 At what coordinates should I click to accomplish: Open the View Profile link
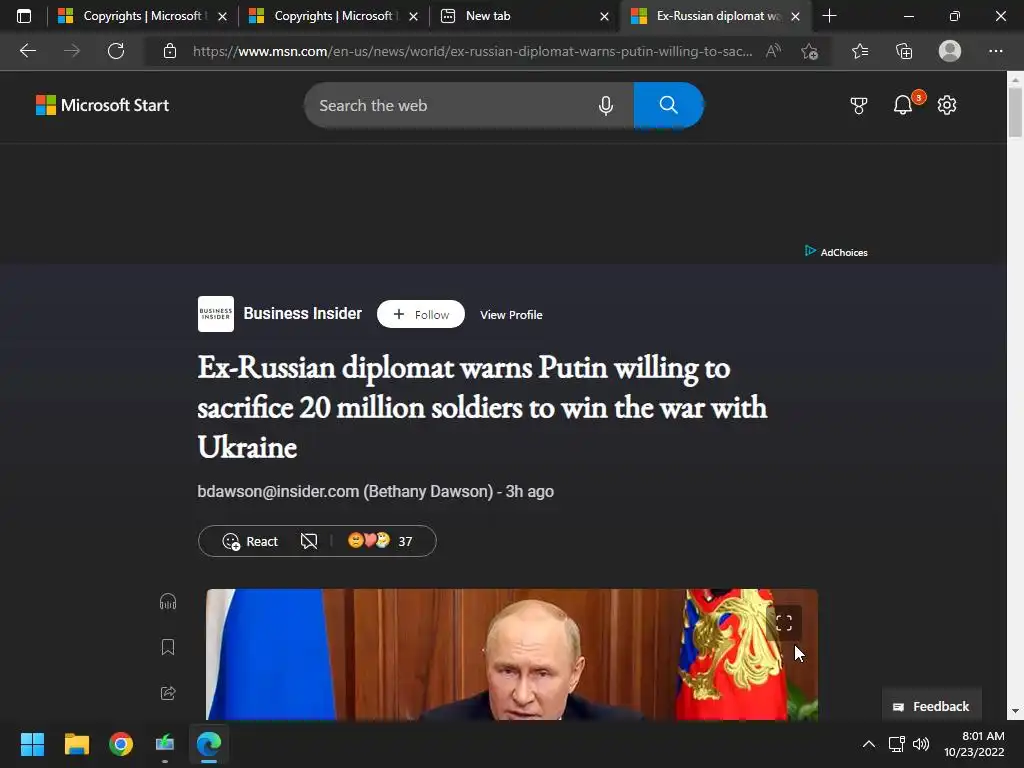coord(511,315)
